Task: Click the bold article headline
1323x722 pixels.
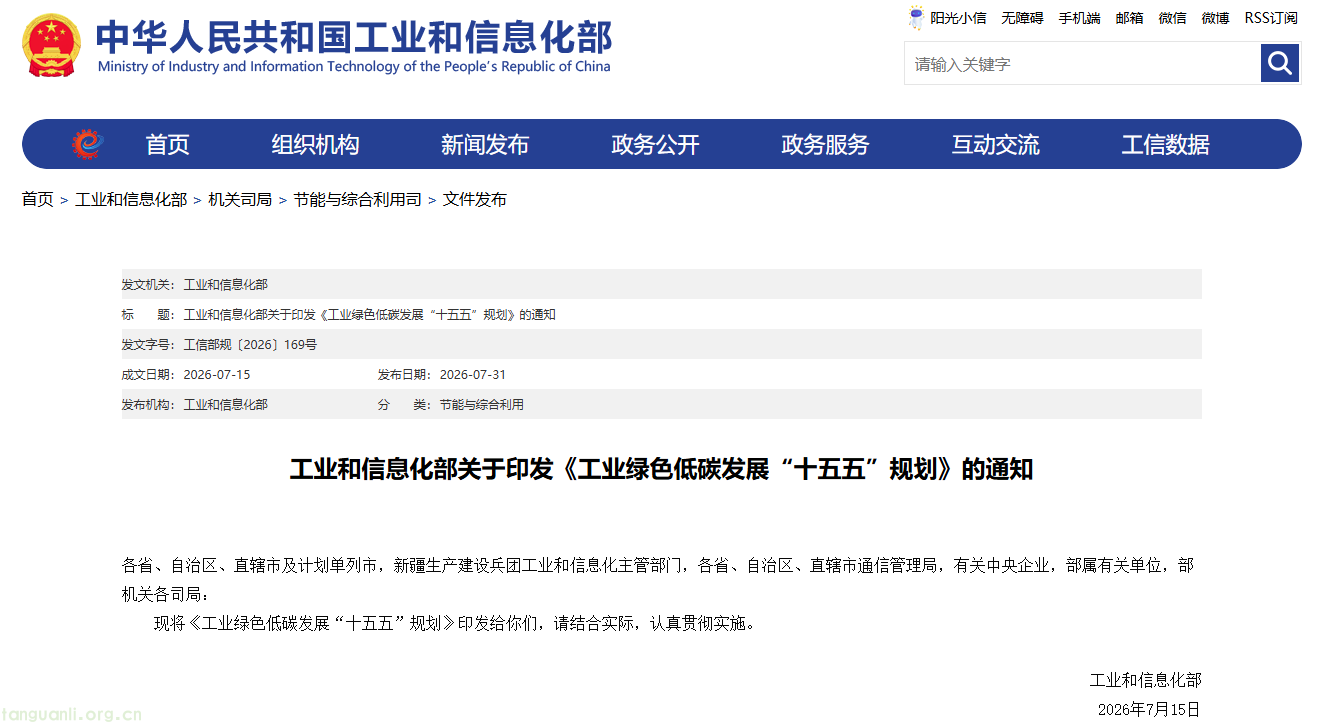Action: [x=661, y=469]
